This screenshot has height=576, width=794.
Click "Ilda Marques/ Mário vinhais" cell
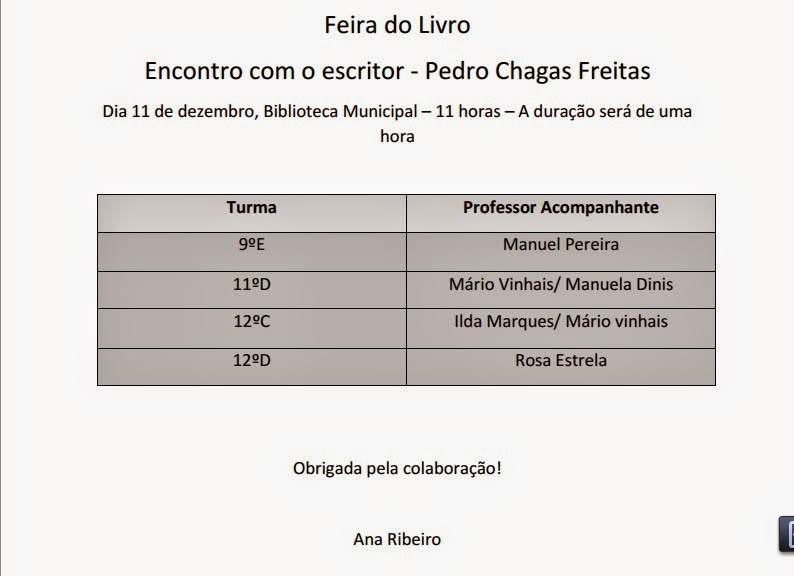click(561, 328)
